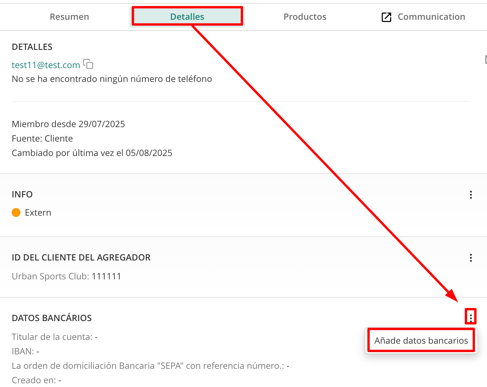Screen dimensions: 487x387
Task: Click the Titular de la cuenta row
Action: [55, 337]
